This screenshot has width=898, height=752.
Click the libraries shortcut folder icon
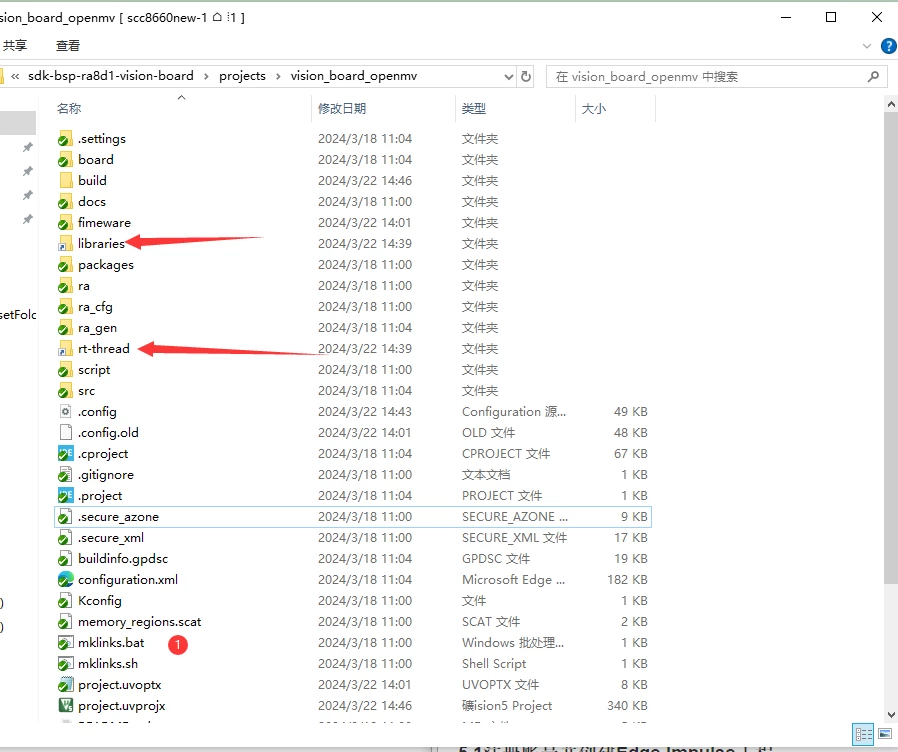[x=65, y=243]
